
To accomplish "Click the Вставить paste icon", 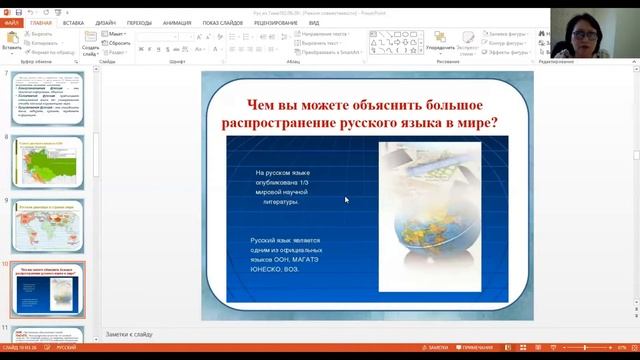I will click(x=12, y=38).
